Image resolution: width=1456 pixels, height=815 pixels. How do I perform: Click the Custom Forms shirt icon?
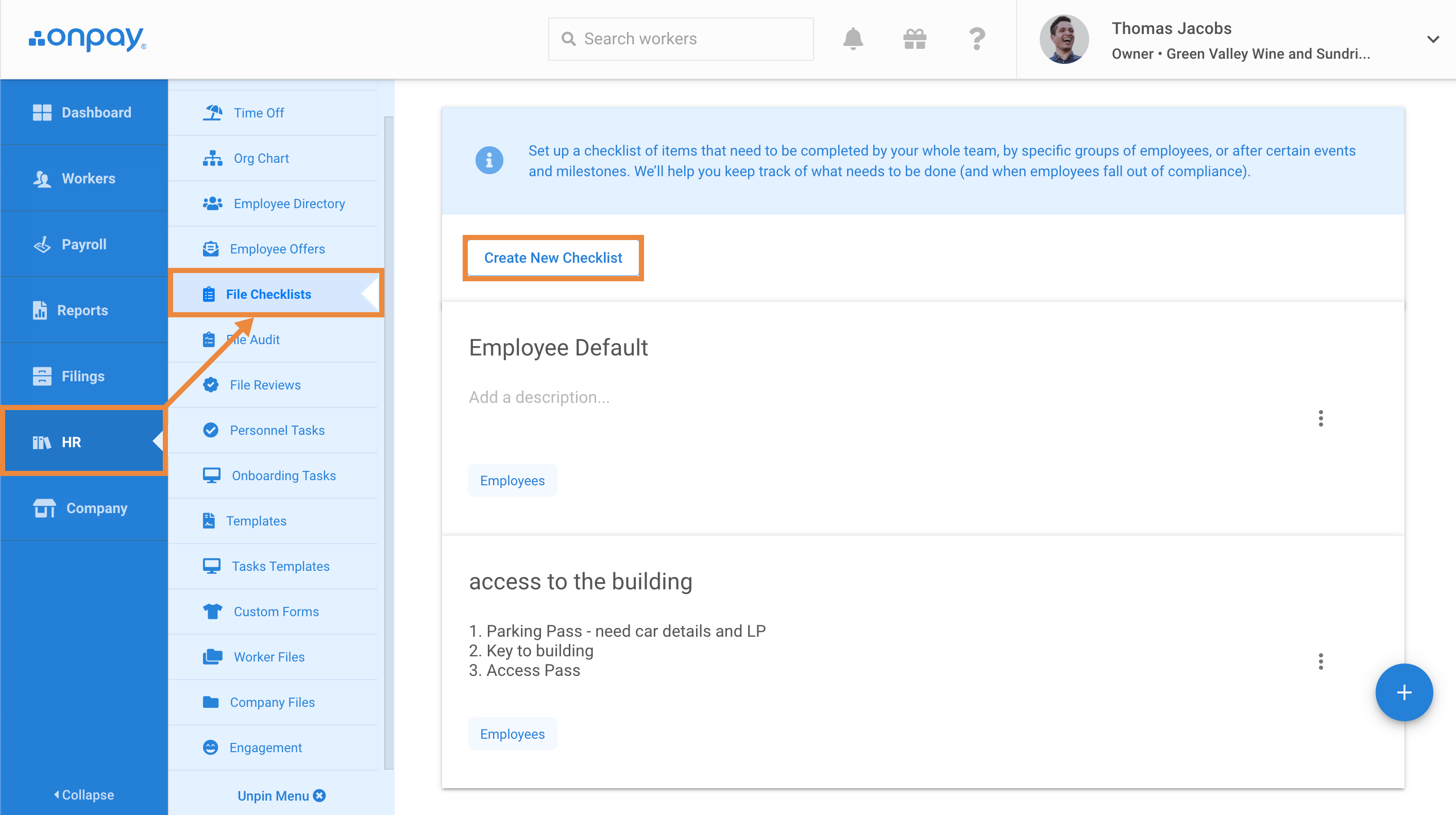pos(212,612)
